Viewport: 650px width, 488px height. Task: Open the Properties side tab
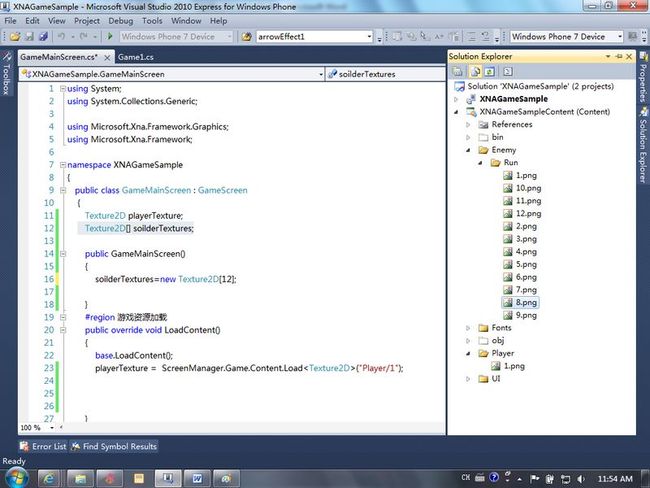coord(643,78)
